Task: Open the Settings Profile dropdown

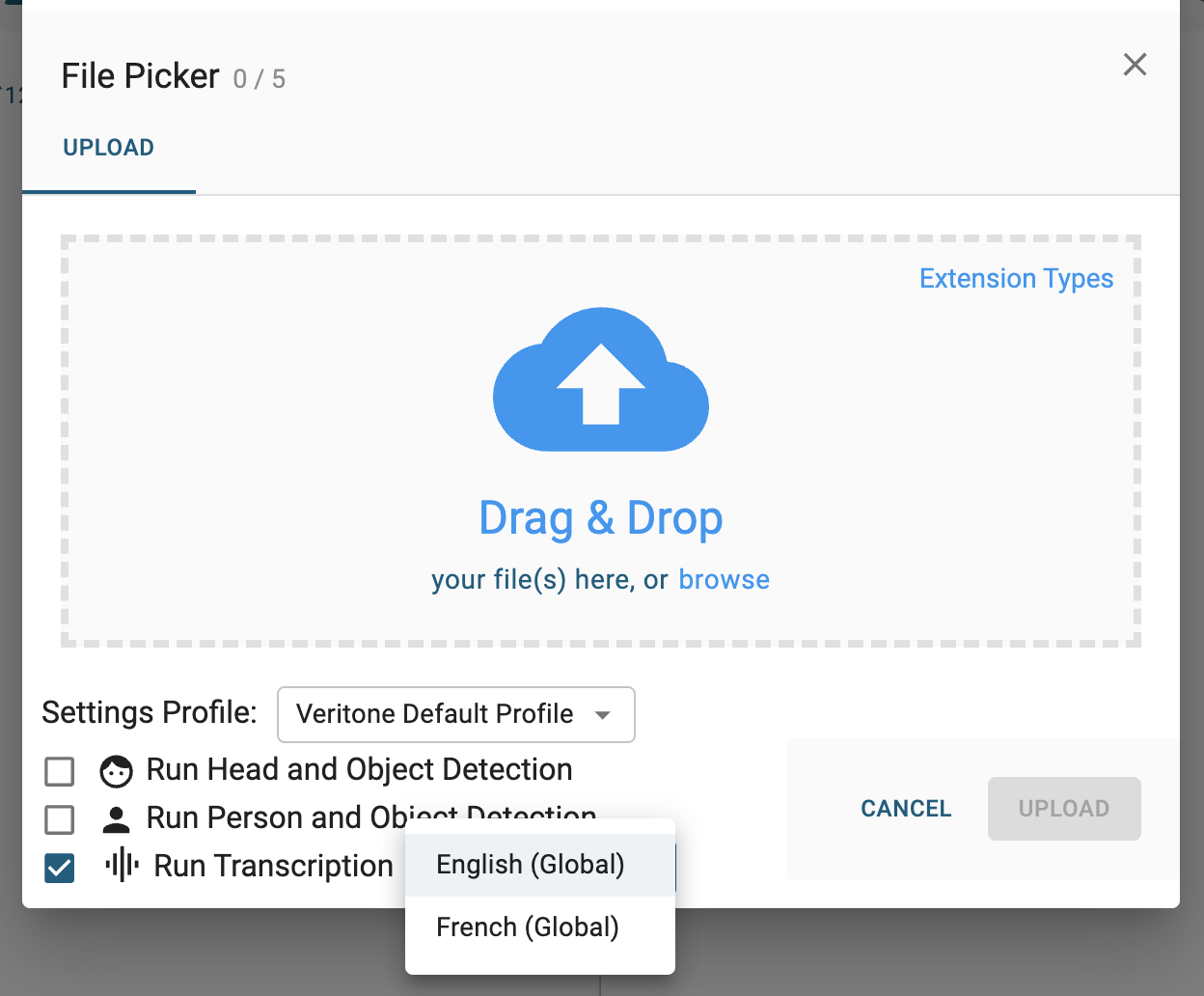Action: click(x=455, y=714)
